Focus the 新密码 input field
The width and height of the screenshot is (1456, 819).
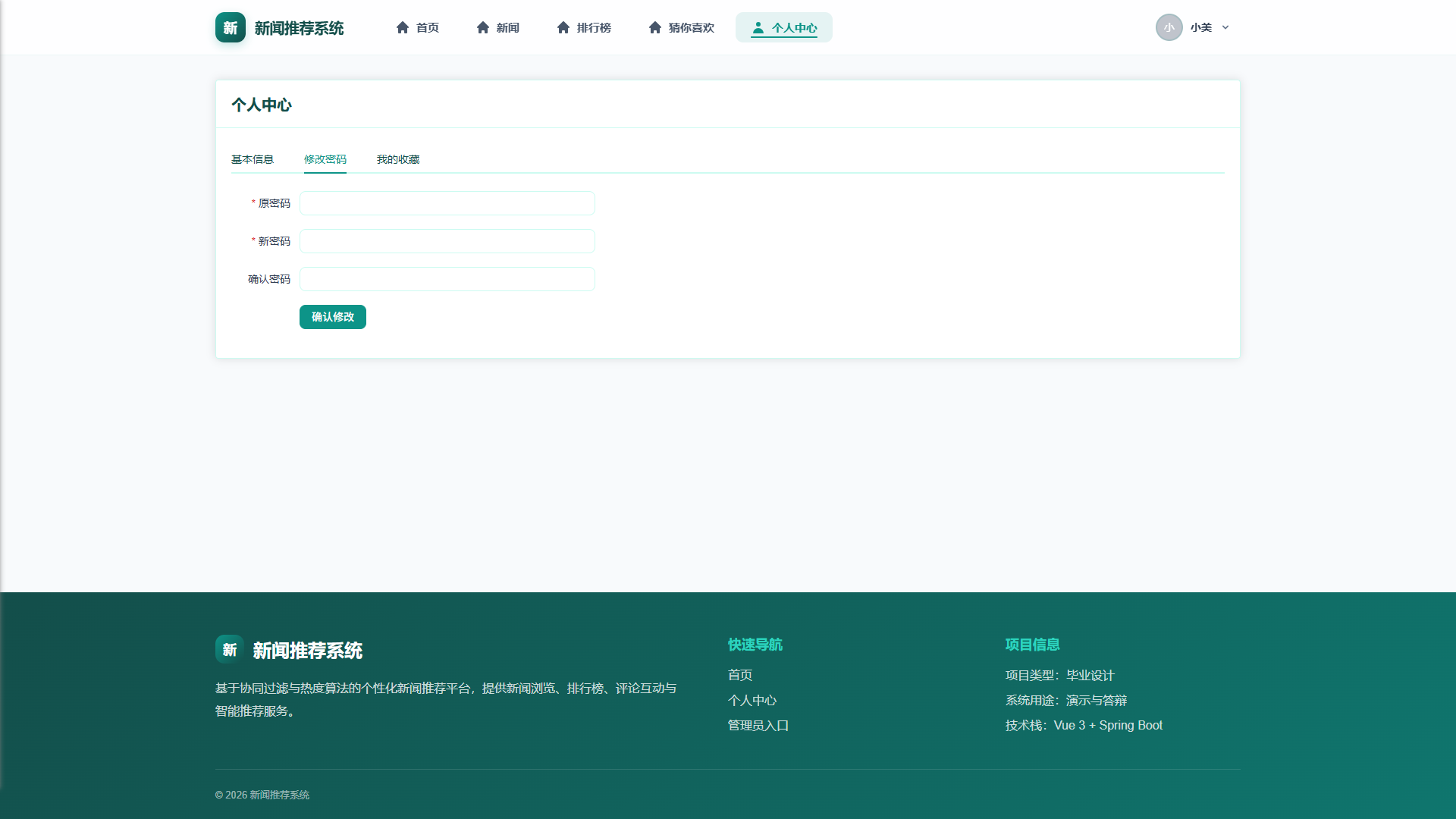(x=447, y=241)
